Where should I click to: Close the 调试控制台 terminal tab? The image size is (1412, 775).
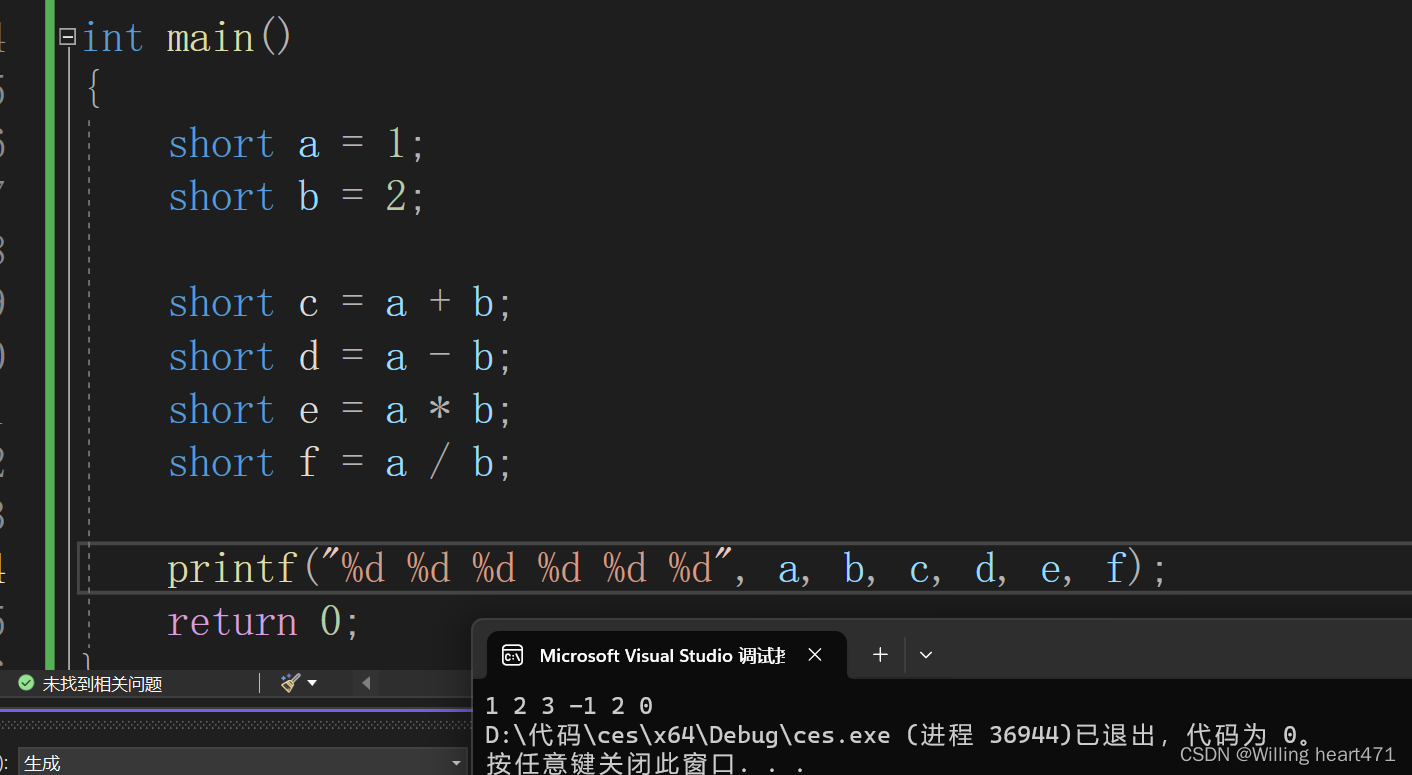click(814, 655)
